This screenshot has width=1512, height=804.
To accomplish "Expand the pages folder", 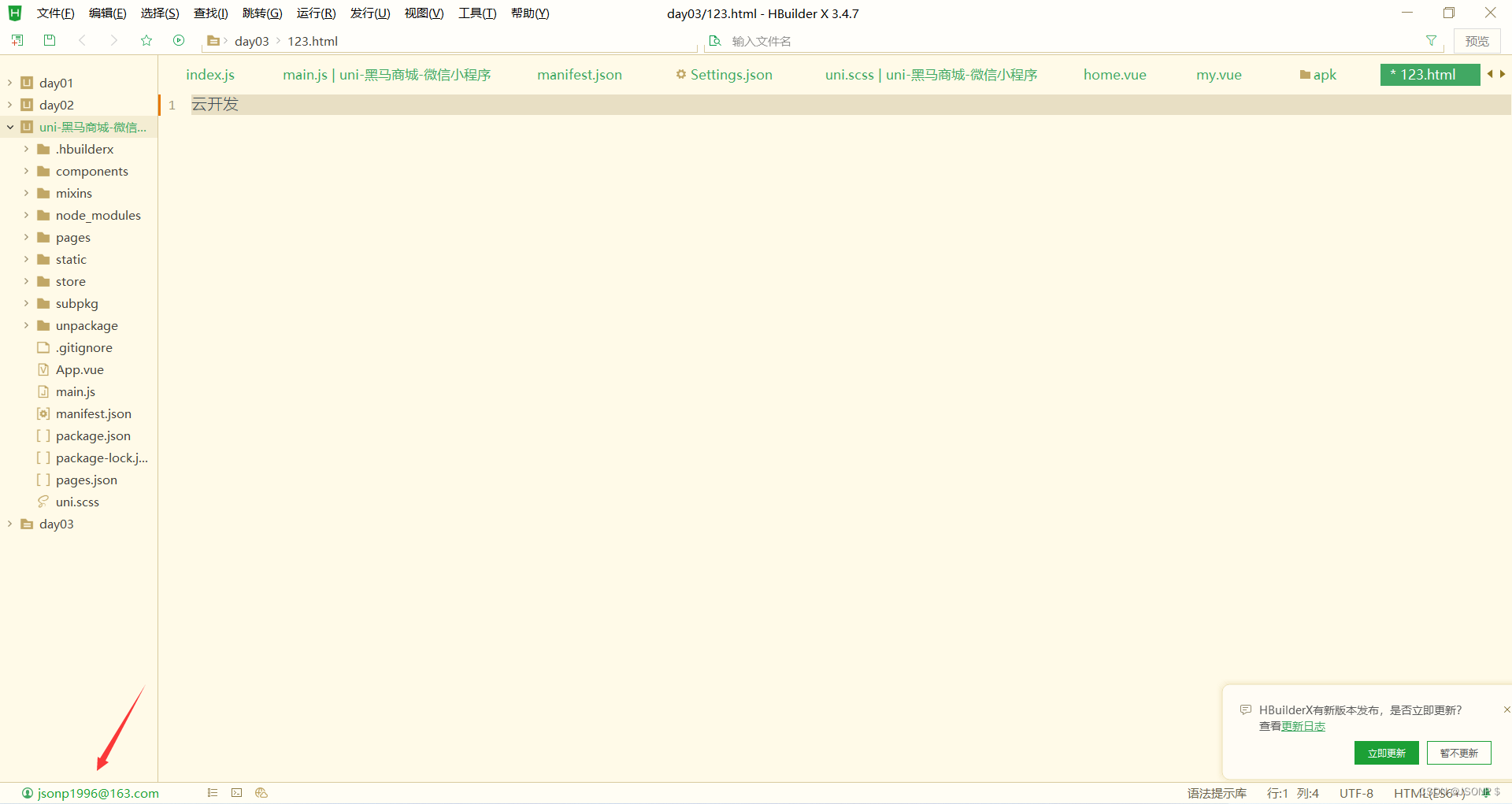I will (26, 237).
